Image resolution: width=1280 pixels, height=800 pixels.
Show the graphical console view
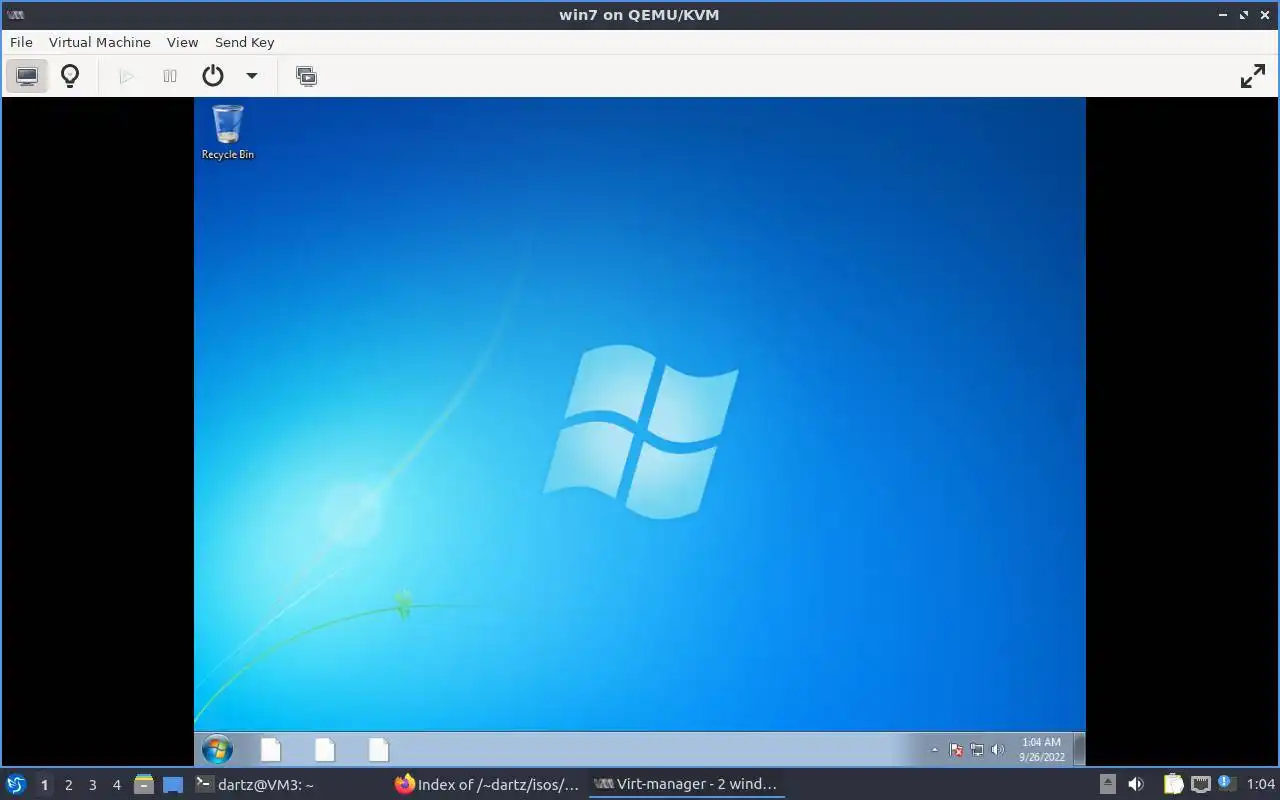tap(27, 76)
